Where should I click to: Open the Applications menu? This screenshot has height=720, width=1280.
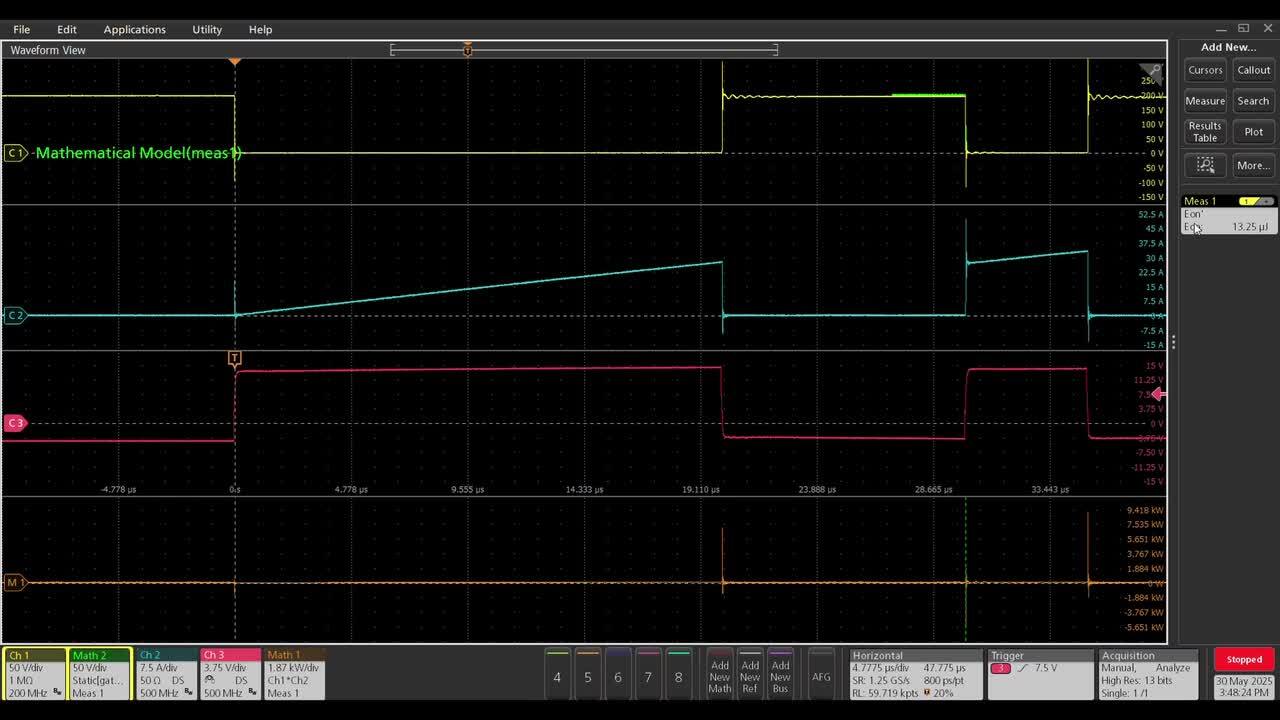tap(134, 29)
